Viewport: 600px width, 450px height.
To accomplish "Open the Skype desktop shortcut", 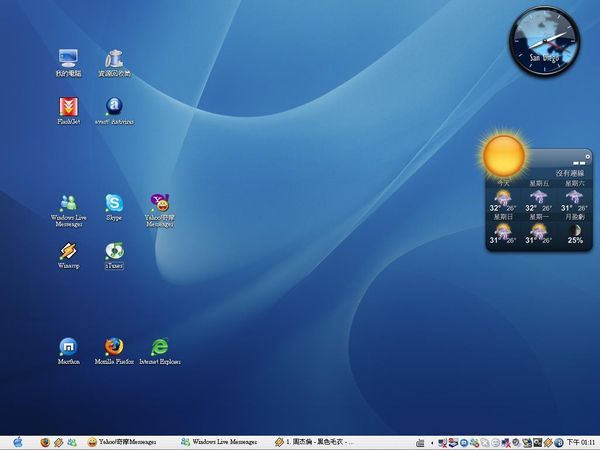I will click(x=114, y=207).
